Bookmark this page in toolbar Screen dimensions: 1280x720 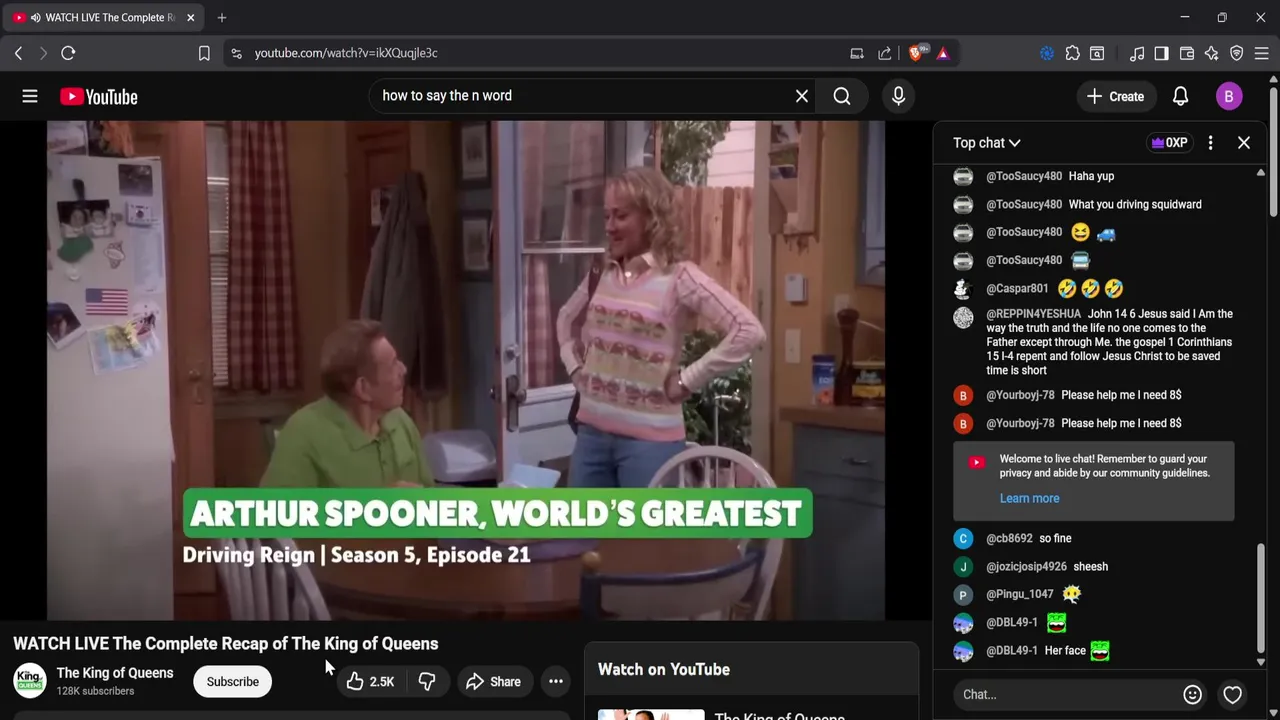[x=204, y=53]
